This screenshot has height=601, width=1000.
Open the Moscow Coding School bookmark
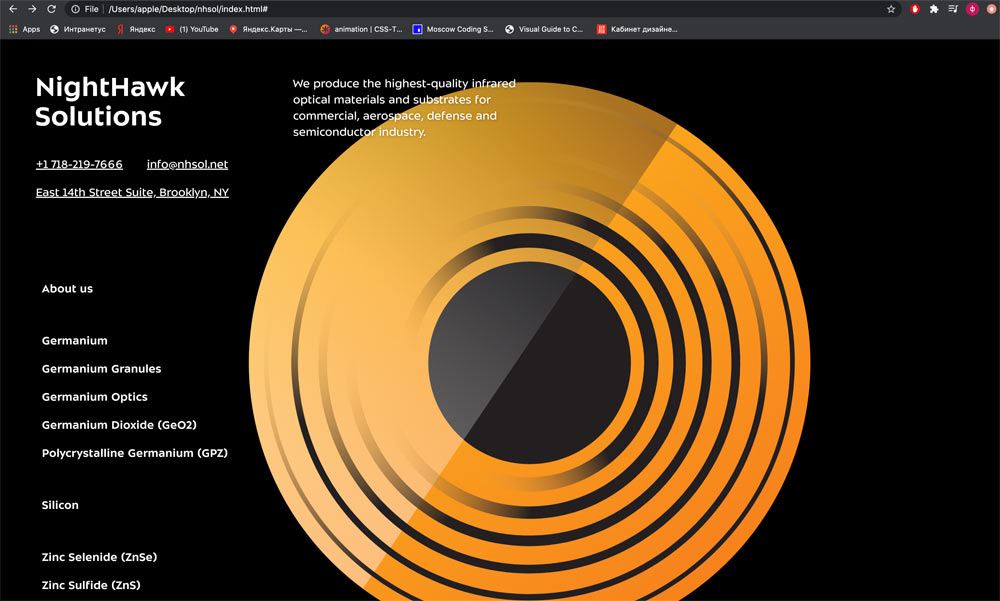(453, 29)
